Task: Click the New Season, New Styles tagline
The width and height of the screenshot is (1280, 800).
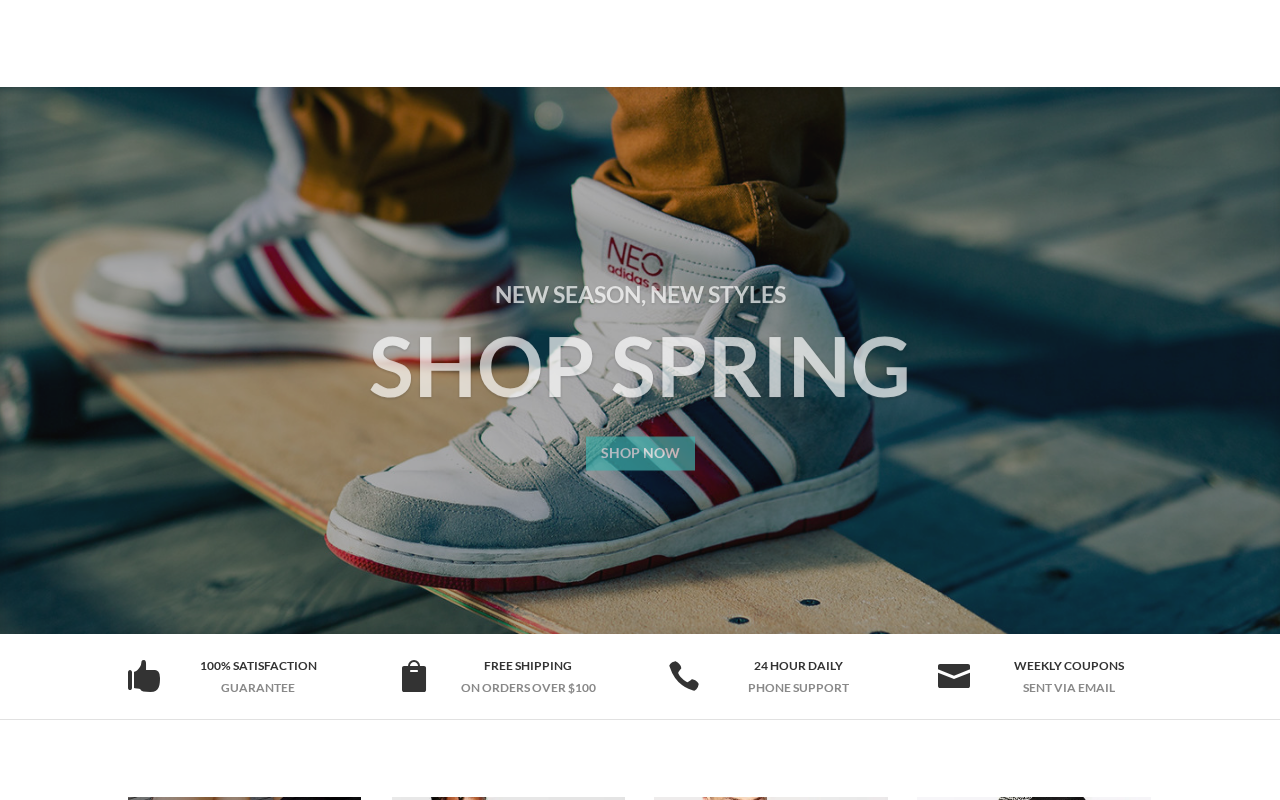Action: [640, 294]
